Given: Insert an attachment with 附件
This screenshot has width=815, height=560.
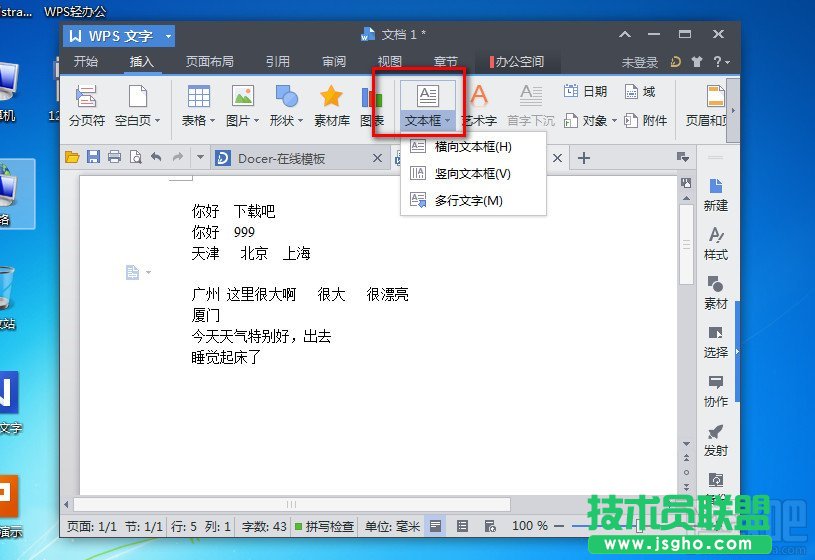Looking at the screenshot, I should click(x=646, y=121).
